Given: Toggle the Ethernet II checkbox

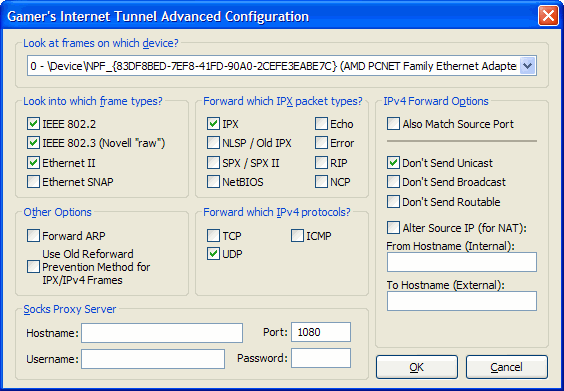Looking at the screenshot, I should (x=33, y=163).
